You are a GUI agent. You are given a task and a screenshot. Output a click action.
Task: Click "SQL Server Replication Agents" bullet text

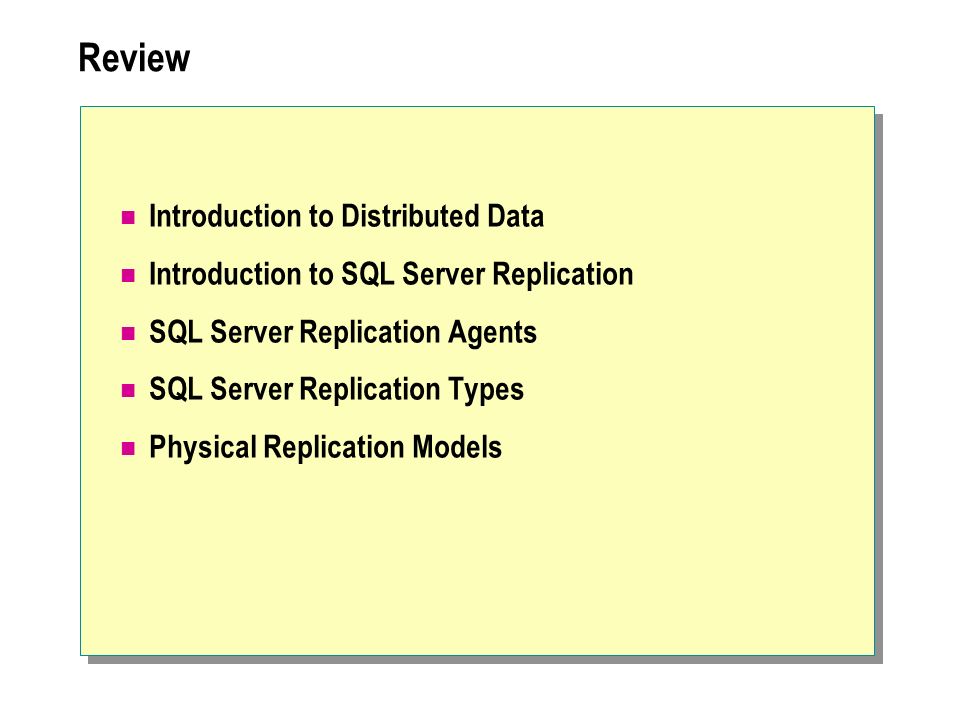coord(343,332)
